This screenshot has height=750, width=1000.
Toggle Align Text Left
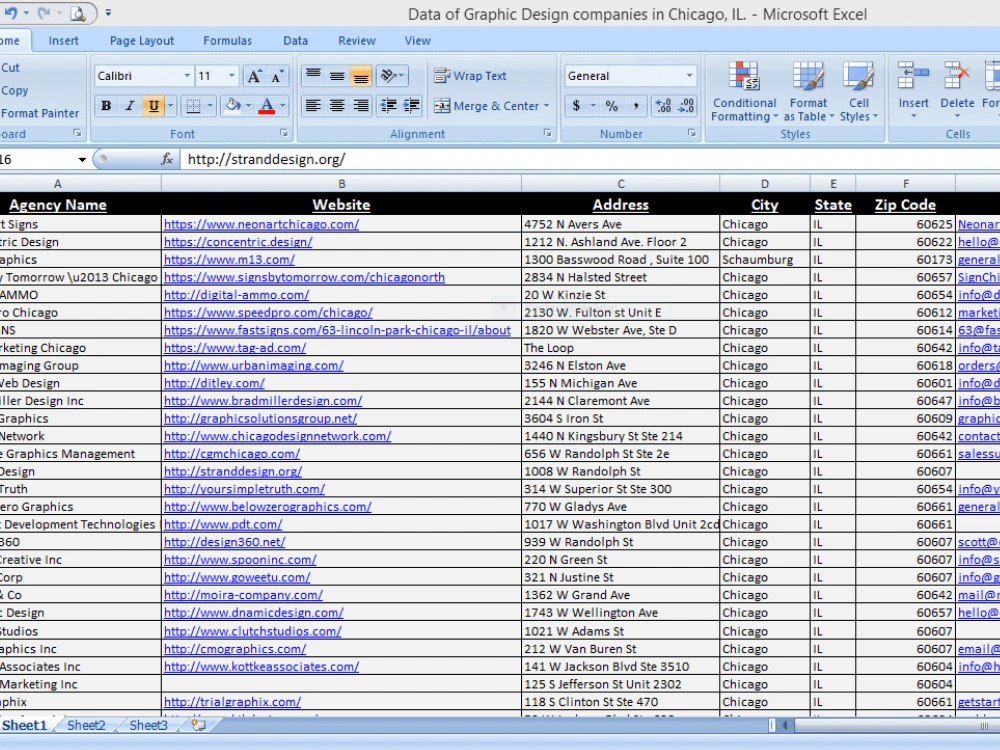312,106
